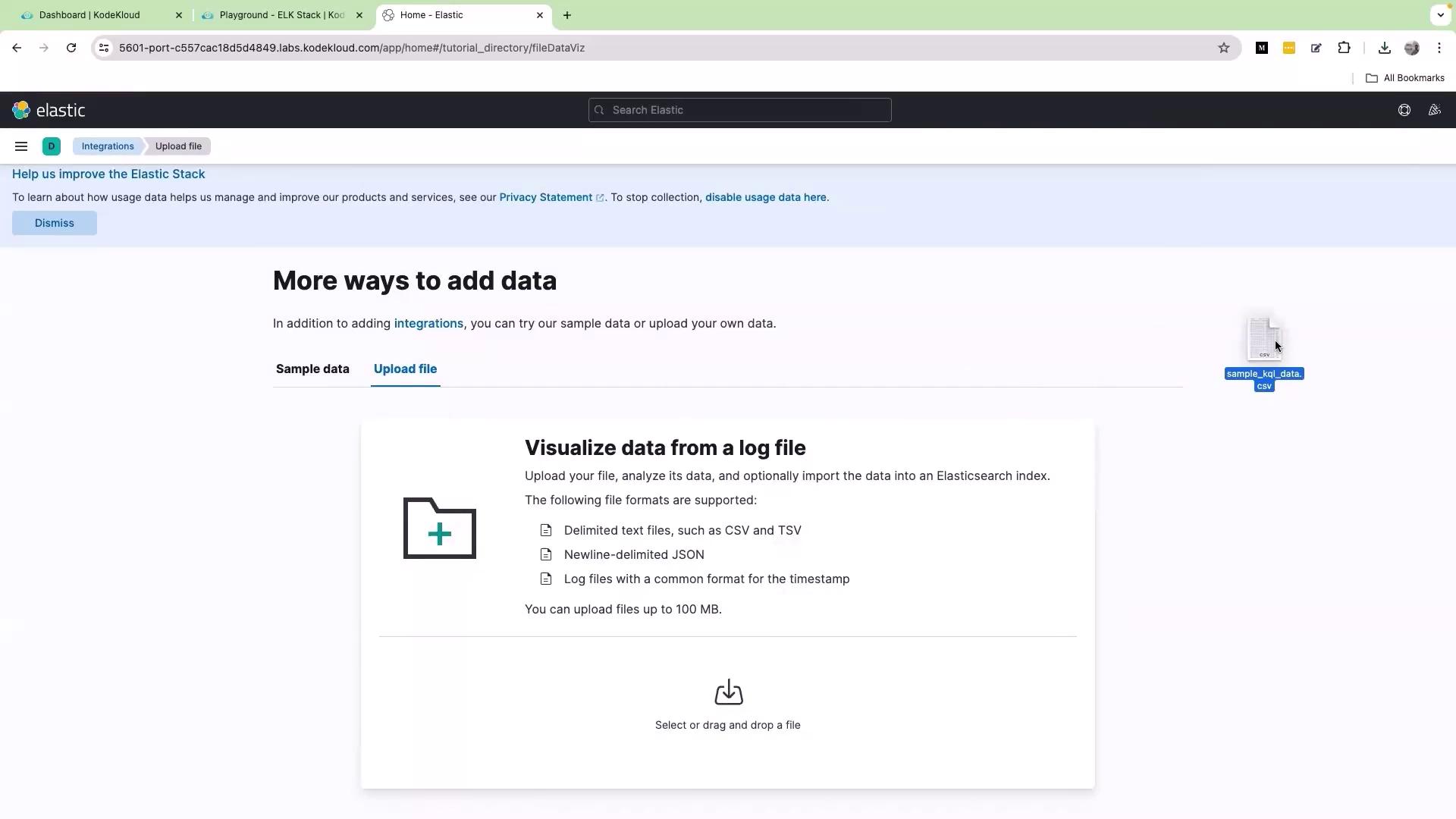Viewport: 1456px width, 819px height.
Task: Expand the Chrome tab search dropdown
Action: click(1440, 14)
